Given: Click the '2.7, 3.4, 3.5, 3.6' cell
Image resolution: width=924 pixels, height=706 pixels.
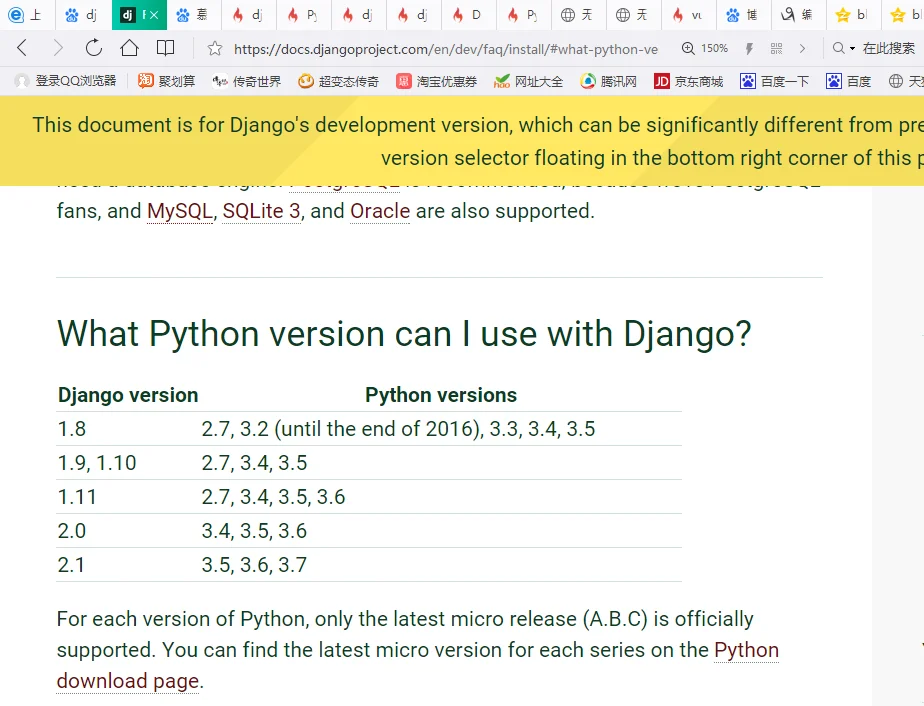Looking at the screenshot, I should tap(273, 497).
